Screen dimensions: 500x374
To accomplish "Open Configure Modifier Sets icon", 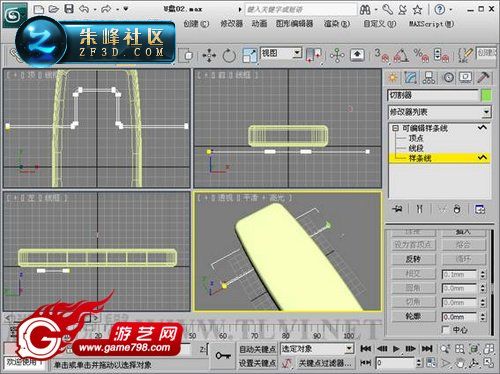I will pyautogui.click(x=480, y=209).
